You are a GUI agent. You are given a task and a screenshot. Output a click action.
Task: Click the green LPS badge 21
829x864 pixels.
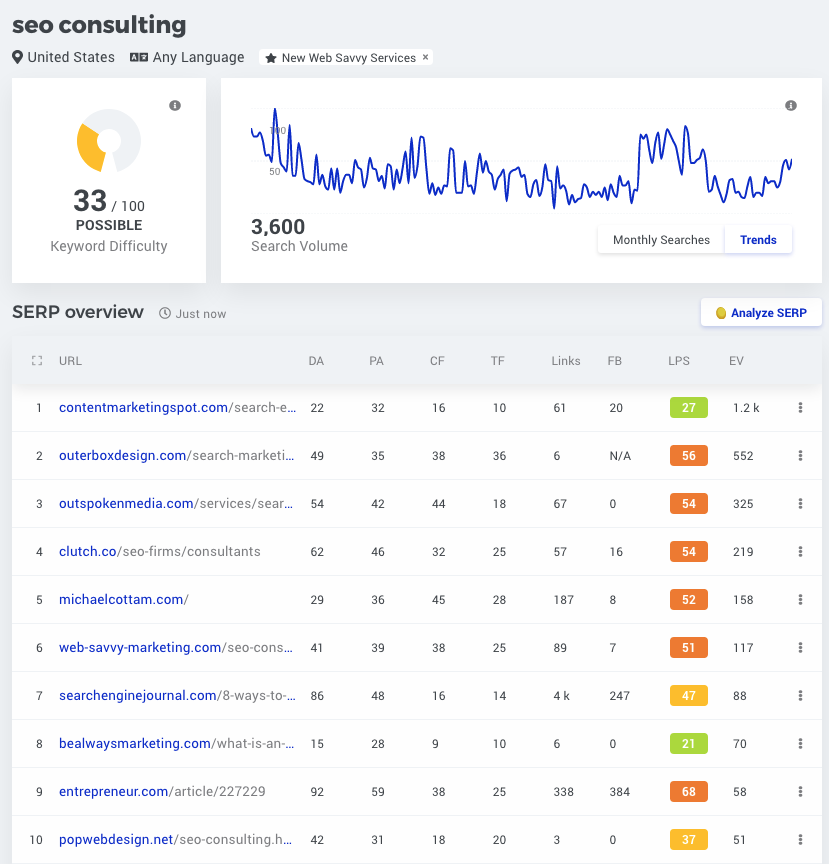(x=688, y=743)
